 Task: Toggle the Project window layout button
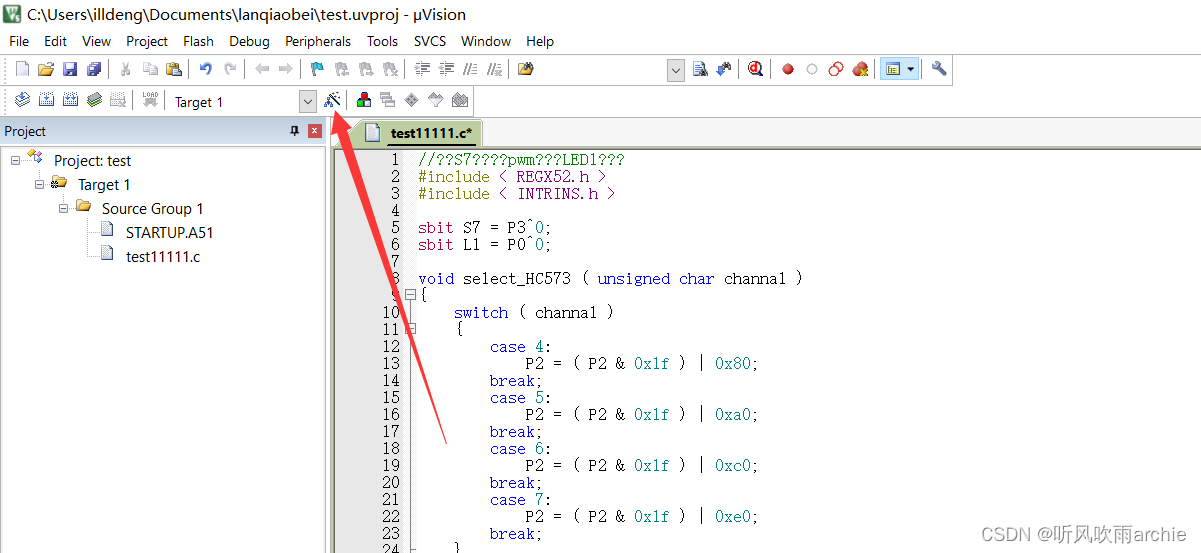point(893,69)
